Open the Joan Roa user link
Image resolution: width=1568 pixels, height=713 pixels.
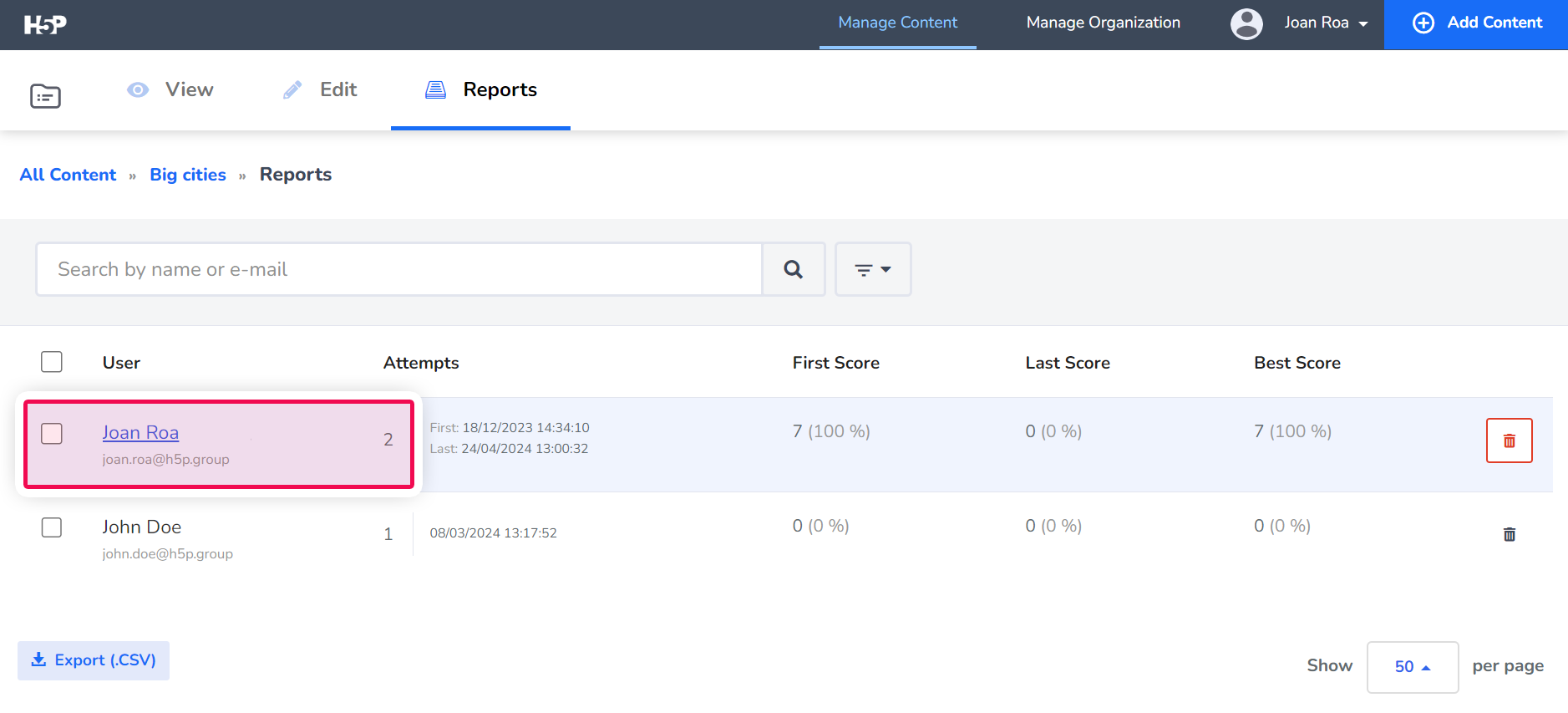140,433
